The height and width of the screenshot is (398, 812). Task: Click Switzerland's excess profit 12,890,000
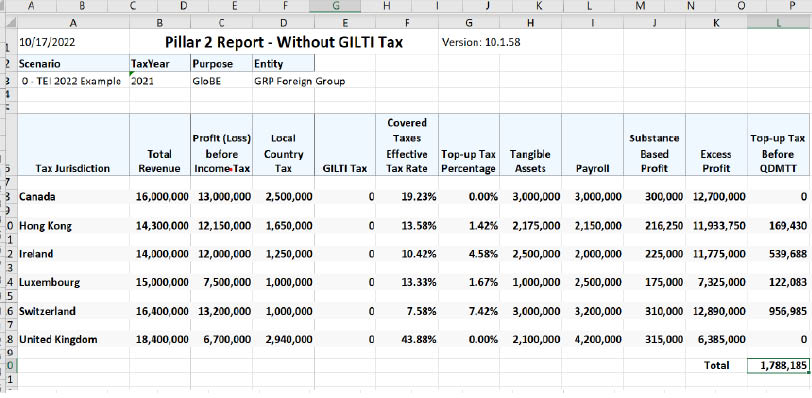tap(717, 311)
